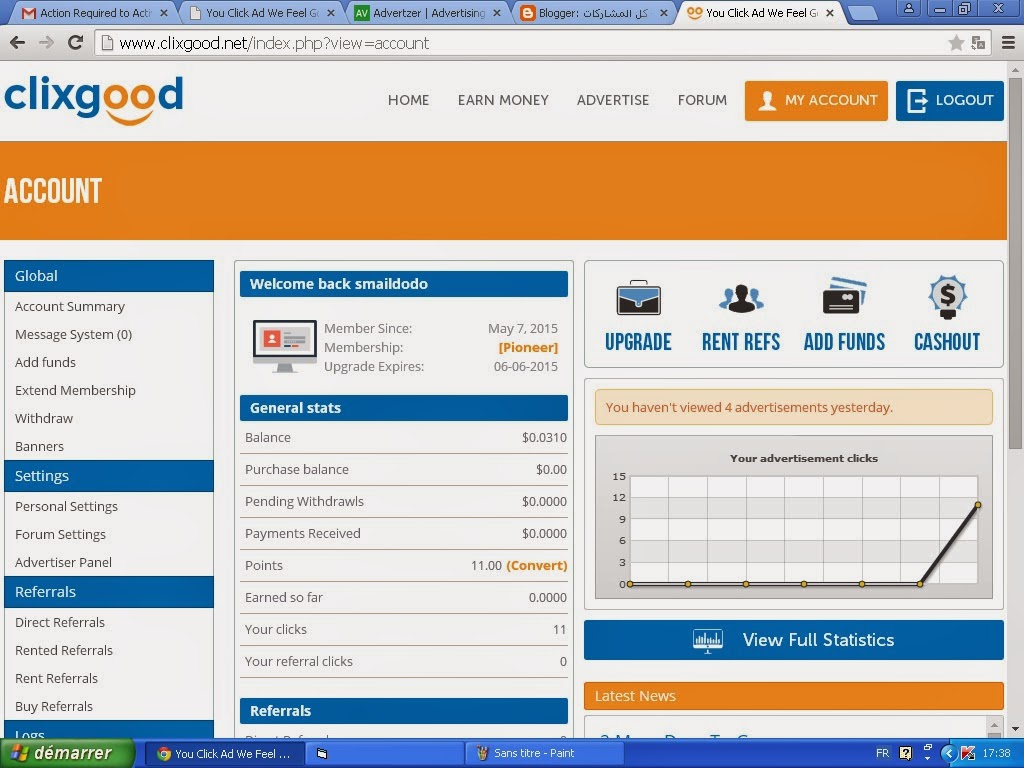
Task: Open ADVERTISE menu item
Action: [613, 100]
